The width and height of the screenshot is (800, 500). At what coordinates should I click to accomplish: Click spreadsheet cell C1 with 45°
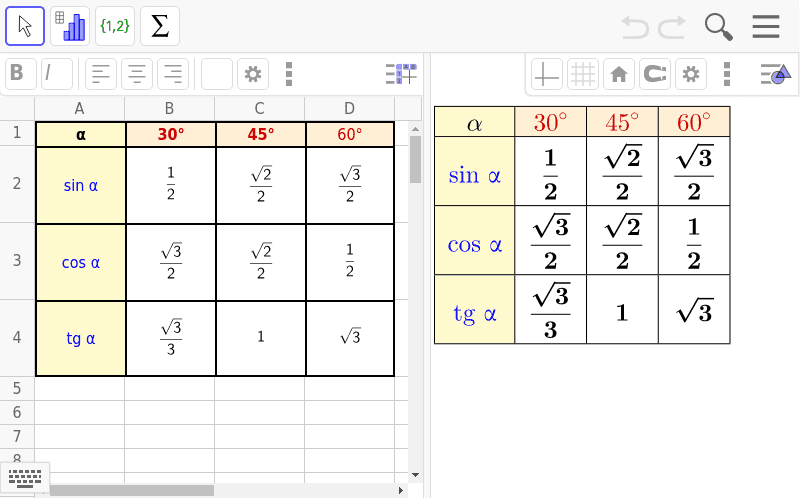(261, 134)
